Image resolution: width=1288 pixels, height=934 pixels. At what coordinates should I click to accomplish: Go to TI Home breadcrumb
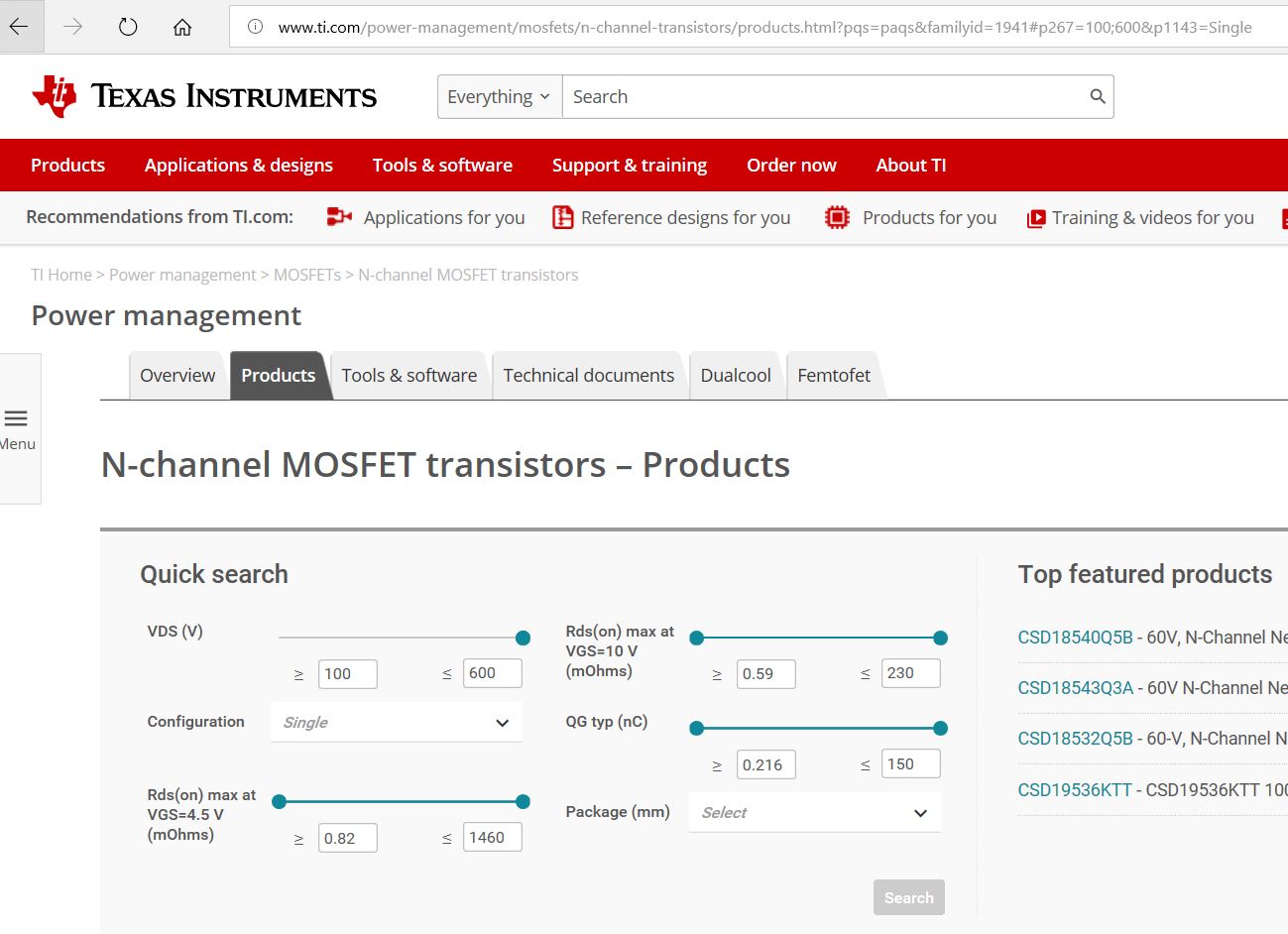tap(61, 275)
